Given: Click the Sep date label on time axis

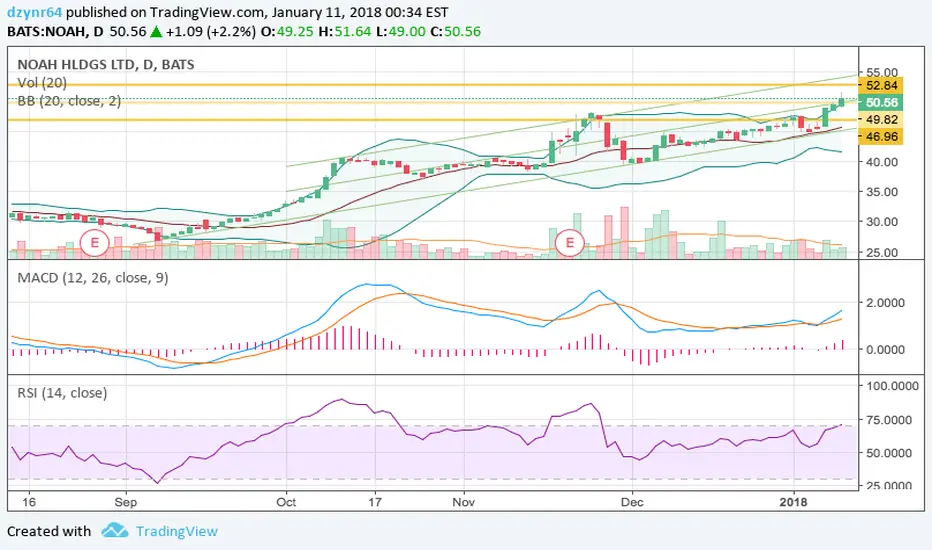Looking at the screenshot, I should click(125, 502).
